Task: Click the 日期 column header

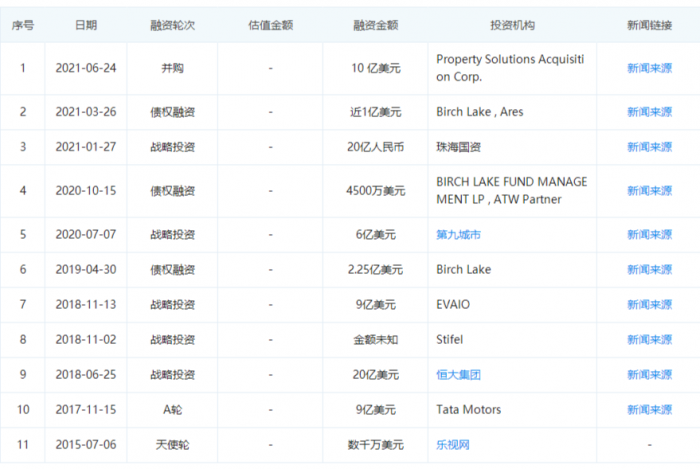Action: (x=86, y=25)
